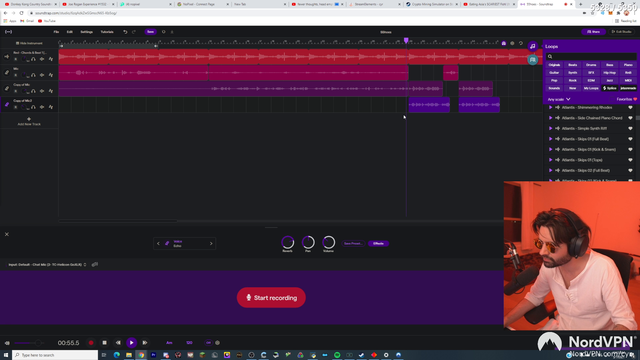Mute the Copy of Mic2 track

(16, 107)
